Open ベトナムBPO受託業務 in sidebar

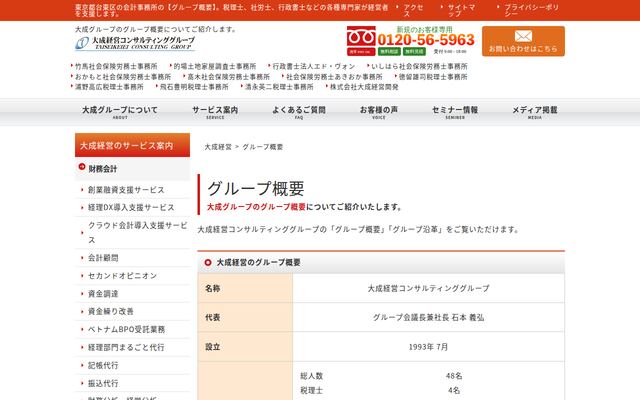127,329
